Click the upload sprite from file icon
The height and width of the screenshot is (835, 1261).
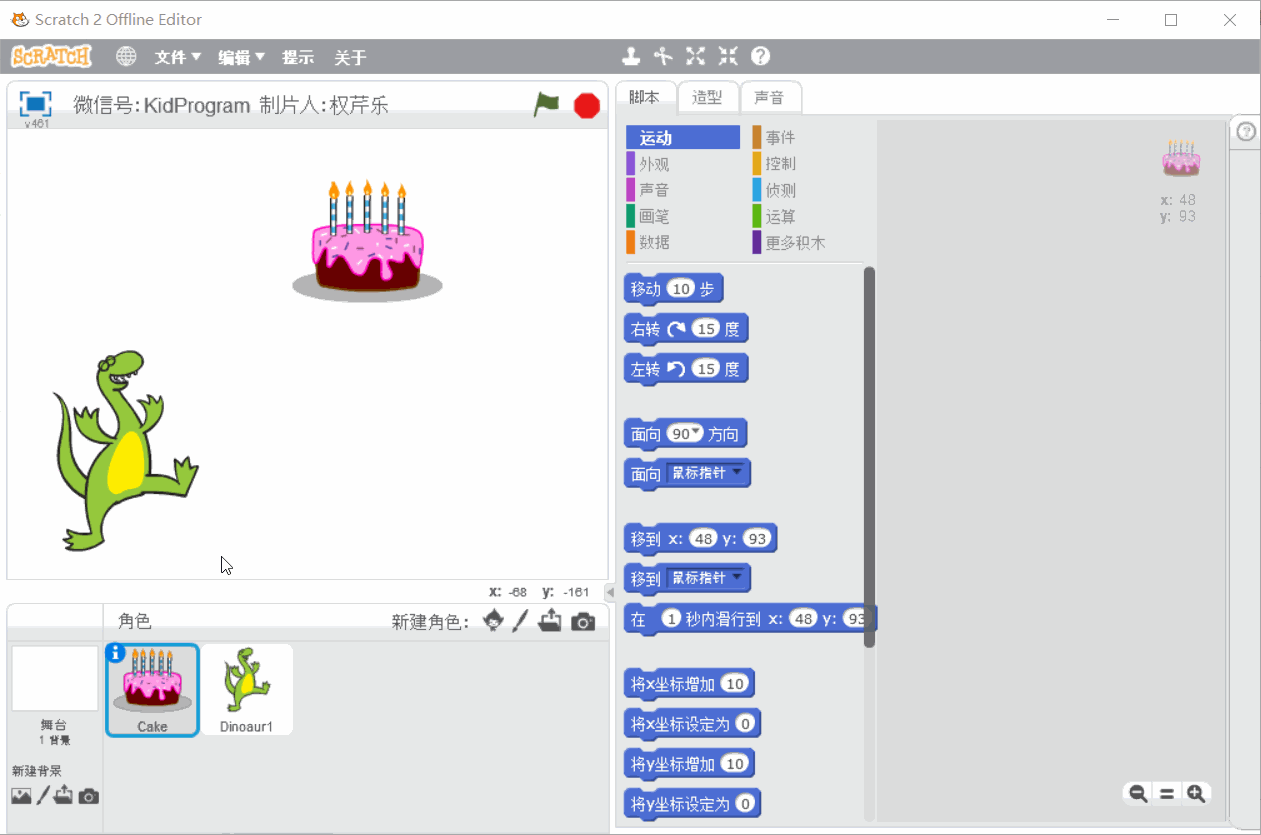coord(550,620)
